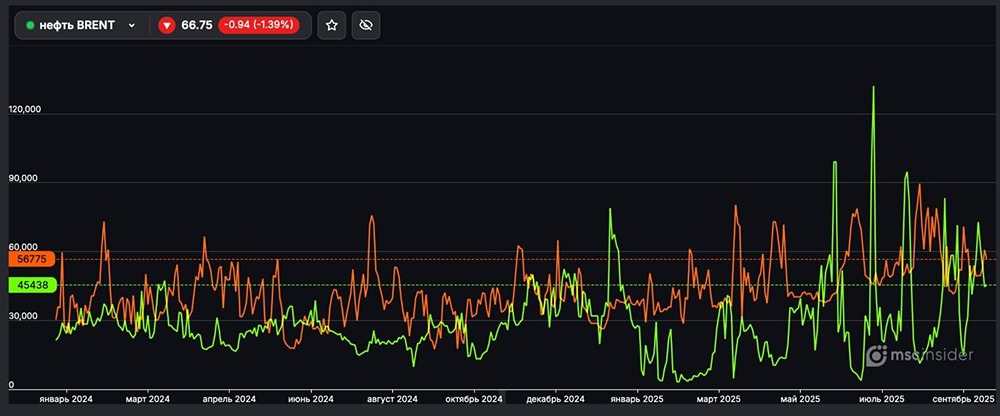Click the chevron arrow next to нефть BRENT
This screenshot has height=416, width=1000.
tap(131, 25)
